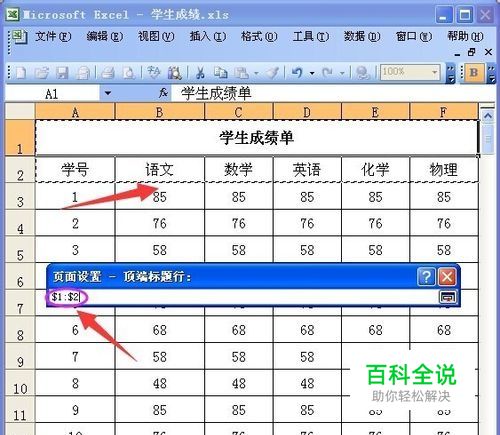The width and height of the screenshot is (500, 435).
Task: Click the Redo arrow icon
Action: click(327, 73)
